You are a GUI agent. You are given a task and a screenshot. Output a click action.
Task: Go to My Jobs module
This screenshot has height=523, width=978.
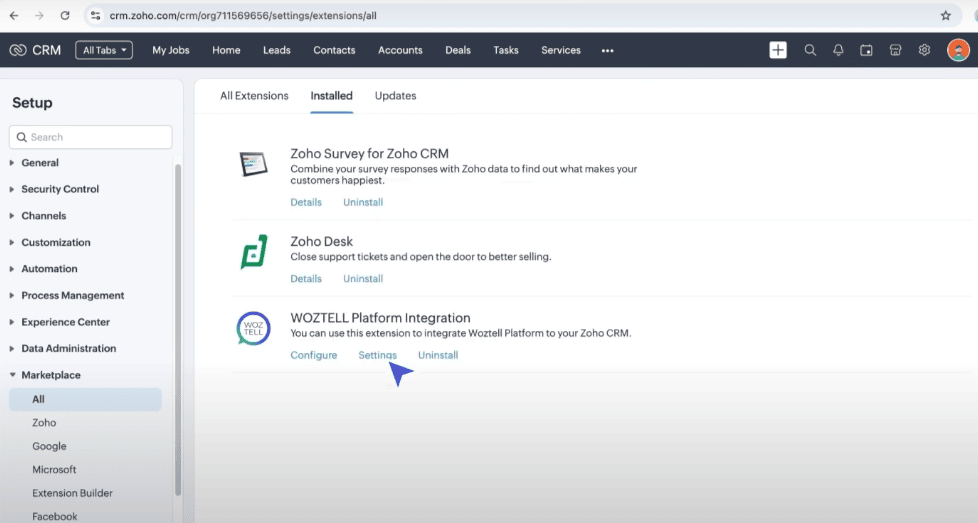(170, 50)
